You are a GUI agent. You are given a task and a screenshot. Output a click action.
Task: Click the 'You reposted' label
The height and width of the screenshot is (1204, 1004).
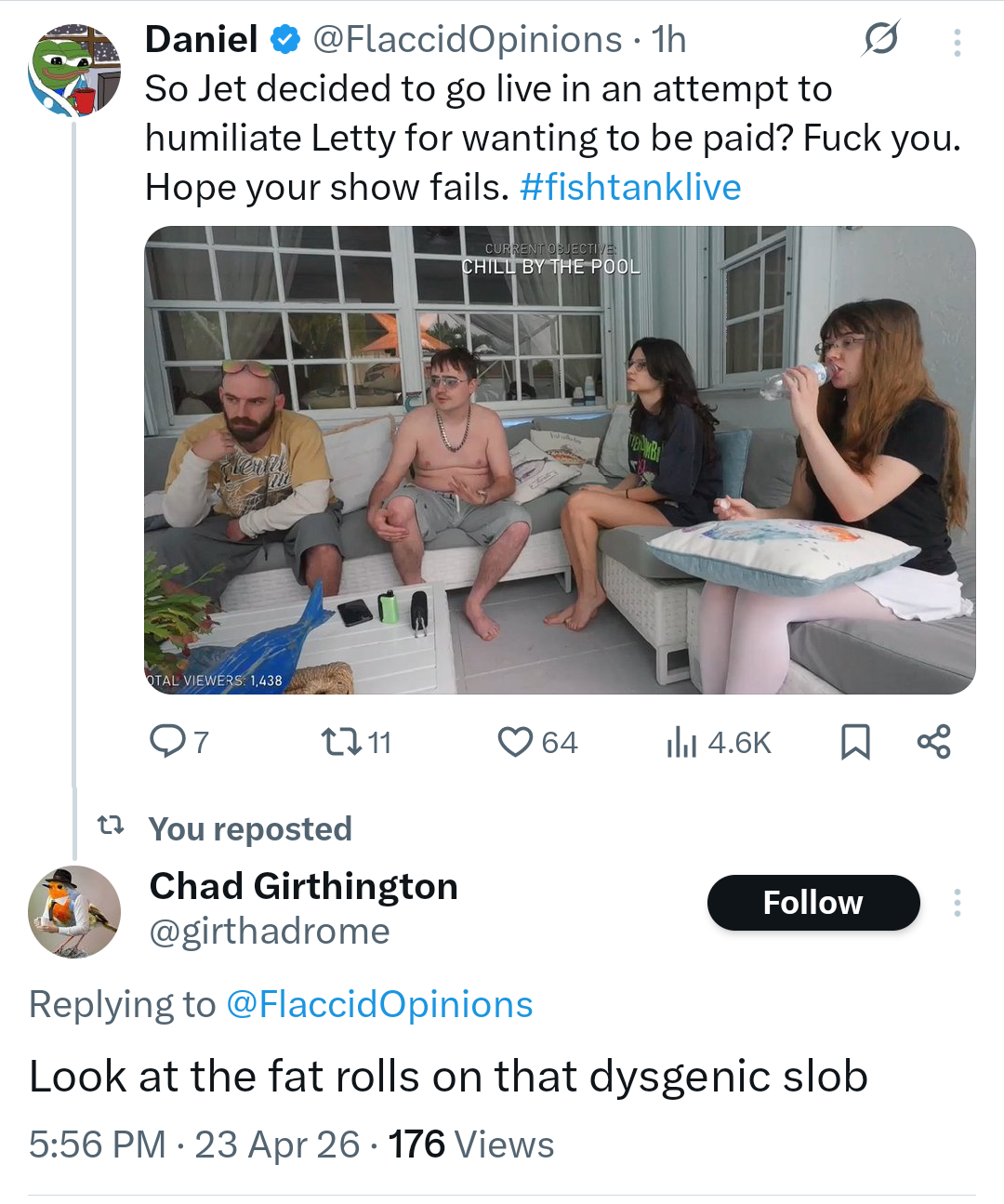(x=249, y=828)
